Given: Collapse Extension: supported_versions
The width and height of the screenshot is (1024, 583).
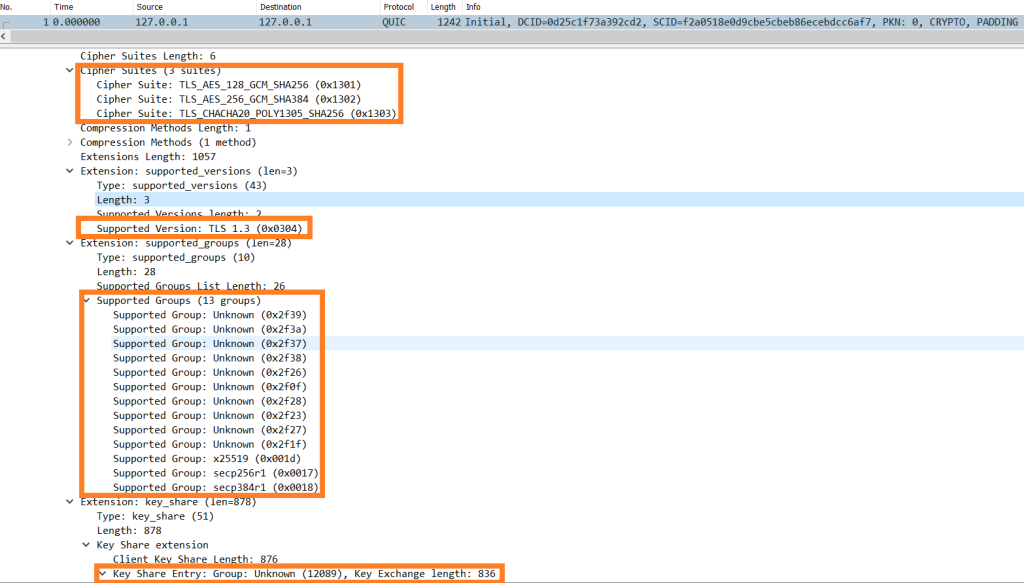Looking at the screenshot, I should [69, 170].
